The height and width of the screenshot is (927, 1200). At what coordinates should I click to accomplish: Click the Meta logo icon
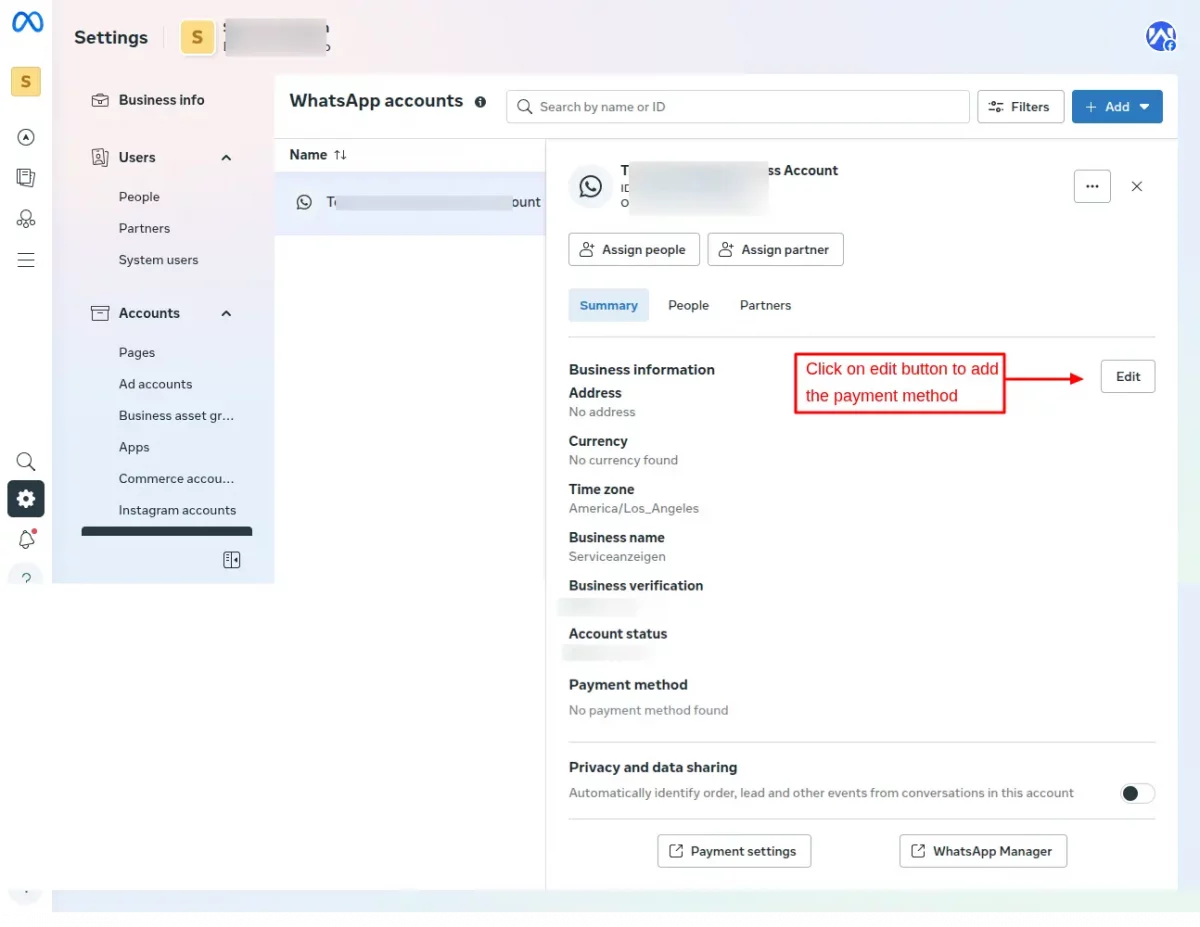click(27, 22)
